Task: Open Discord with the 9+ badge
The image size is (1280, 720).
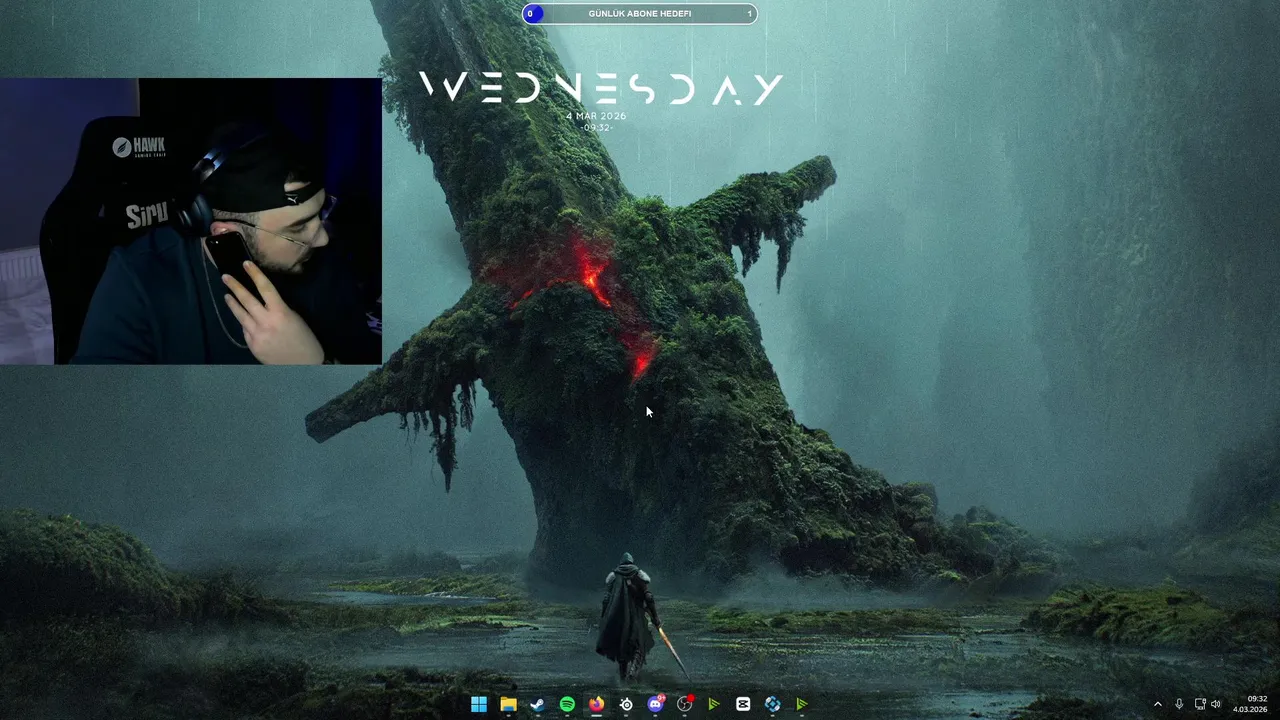Action: (655, 704)
